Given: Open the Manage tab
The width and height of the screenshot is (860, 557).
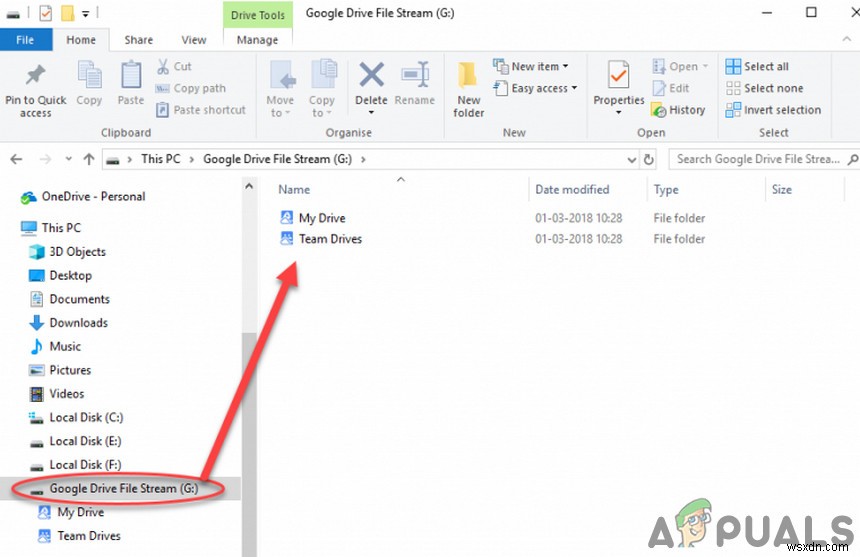Looking at the screenshot, I should 257,40.
